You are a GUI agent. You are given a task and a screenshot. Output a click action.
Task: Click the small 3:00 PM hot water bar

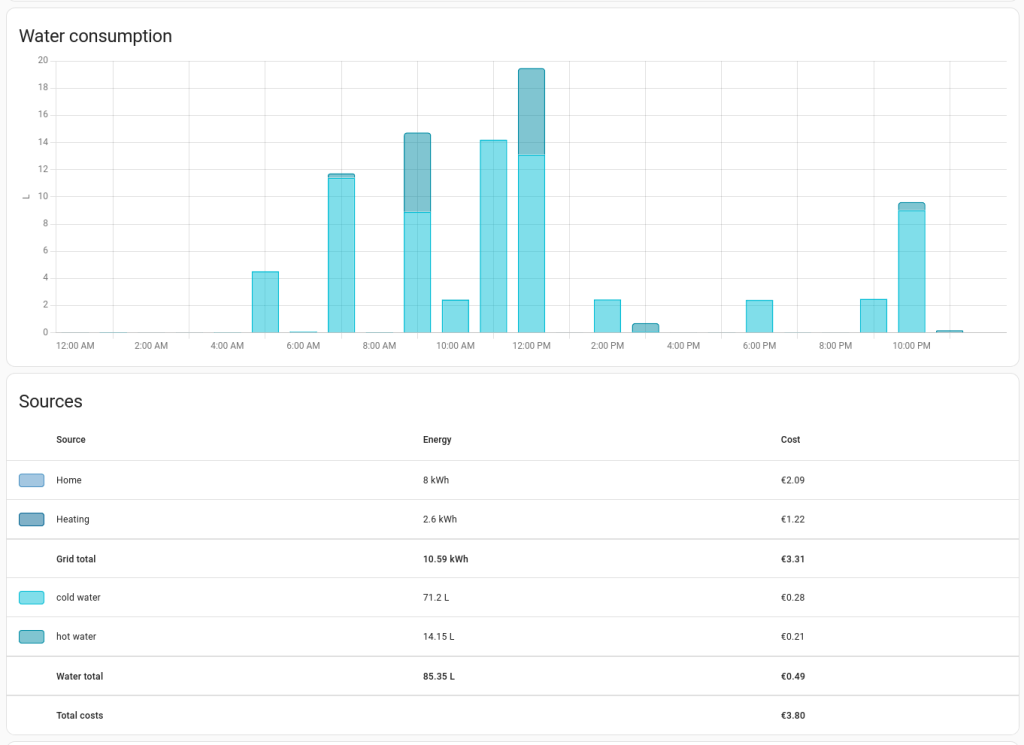(645, 328)
